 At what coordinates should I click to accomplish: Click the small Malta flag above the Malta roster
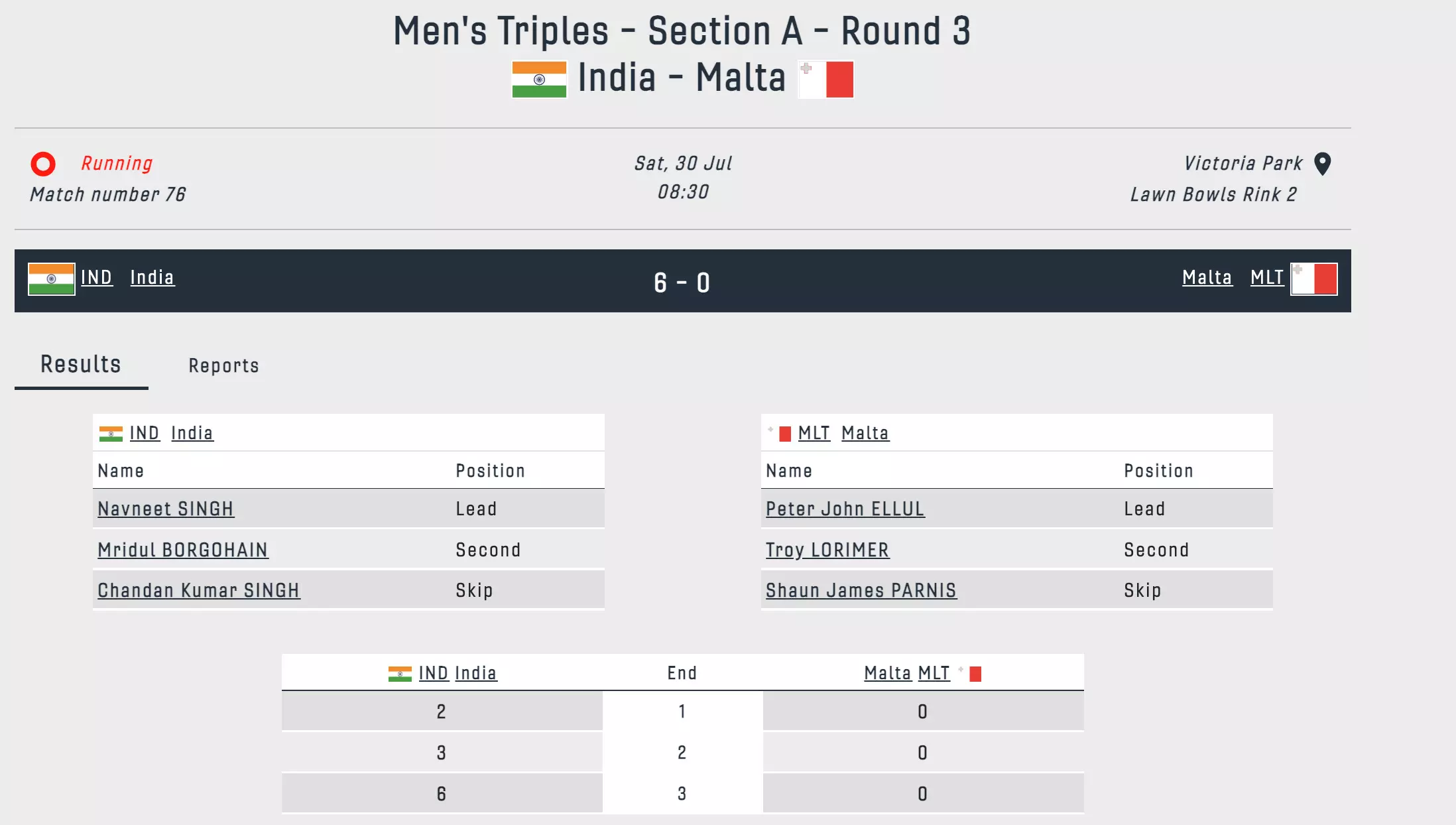(x=780, y=434)
